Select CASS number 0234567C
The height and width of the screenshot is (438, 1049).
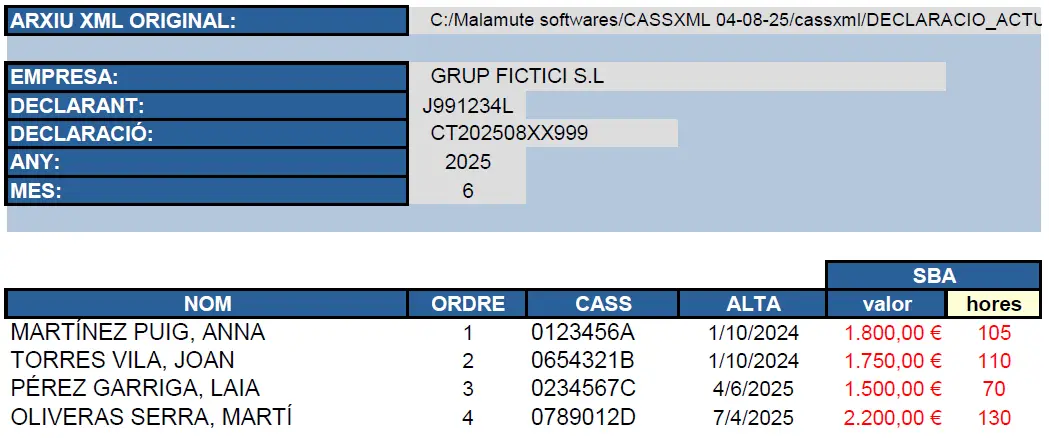[x=582, y=390]
